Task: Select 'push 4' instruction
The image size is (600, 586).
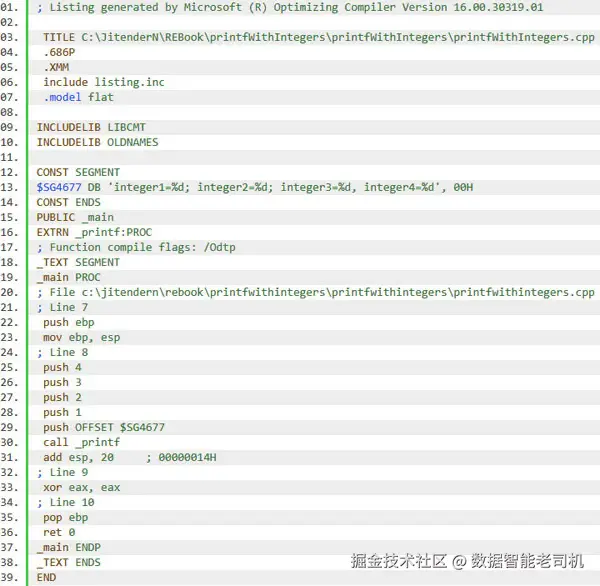Action: pyautogui.click(x=62, y=367)
